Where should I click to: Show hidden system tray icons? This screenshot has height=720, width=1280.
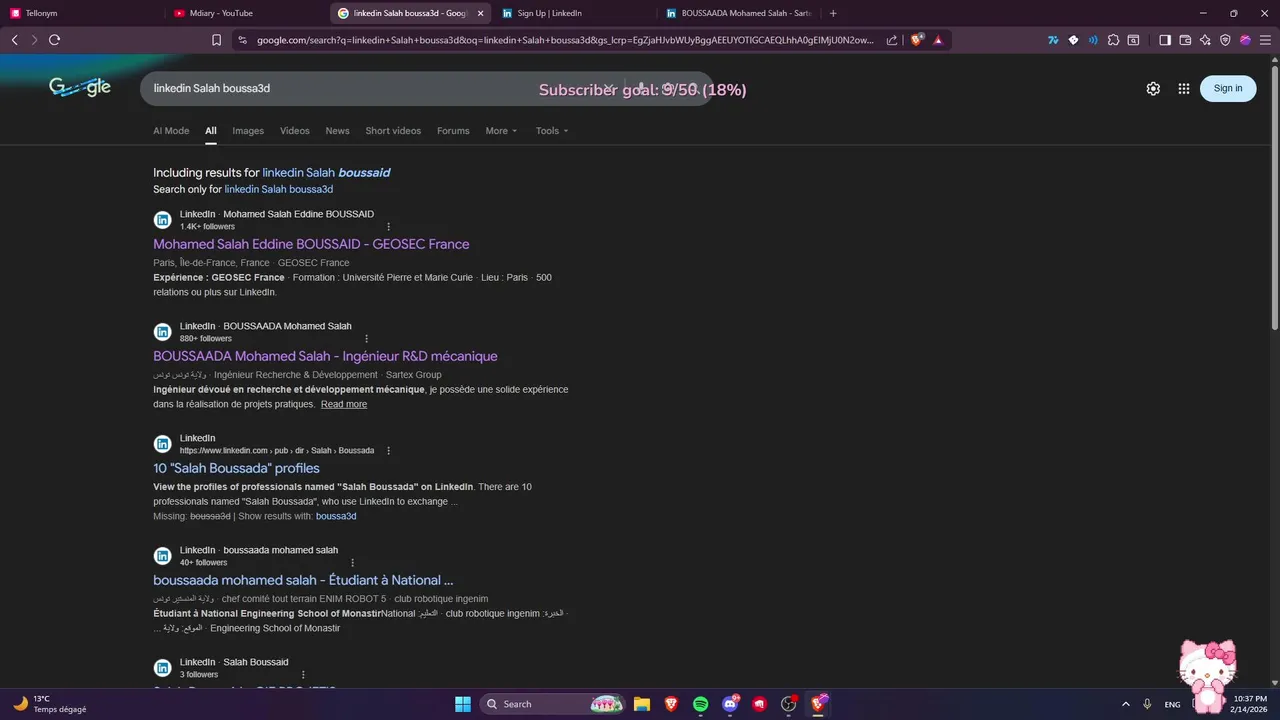1126,704
